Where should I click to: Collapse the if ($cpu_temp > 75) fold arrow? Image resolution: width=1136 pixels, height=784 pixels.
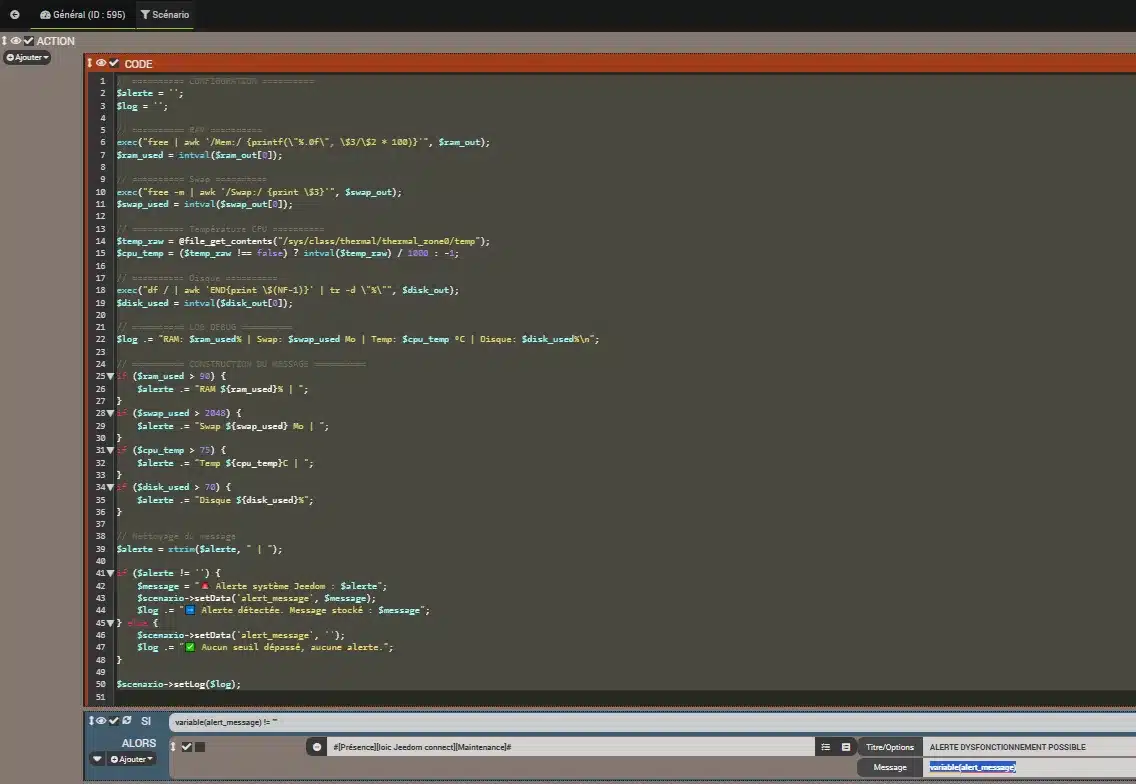110,450
